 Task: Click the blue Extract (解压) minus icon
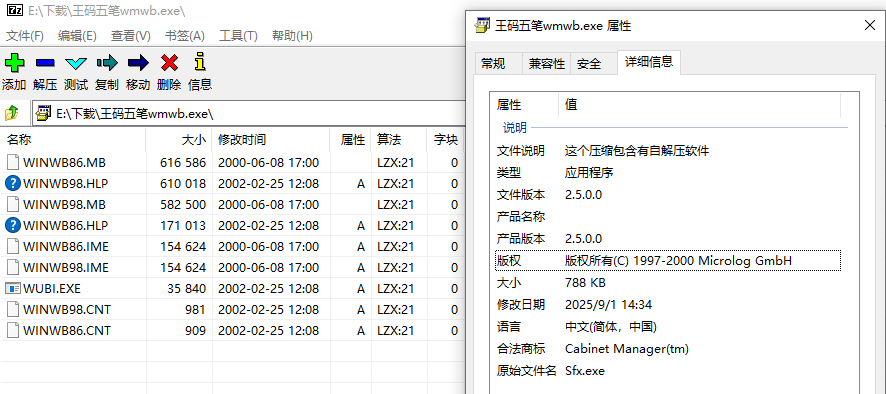(45, 63)
